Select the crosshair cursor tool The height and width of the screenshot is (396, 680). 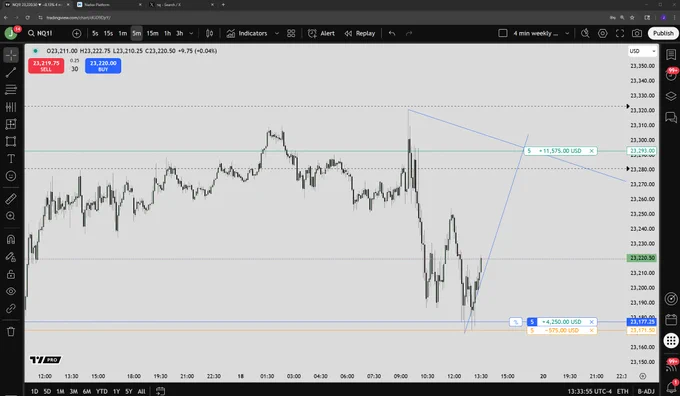pyautogui.click(x=11, y=55)
